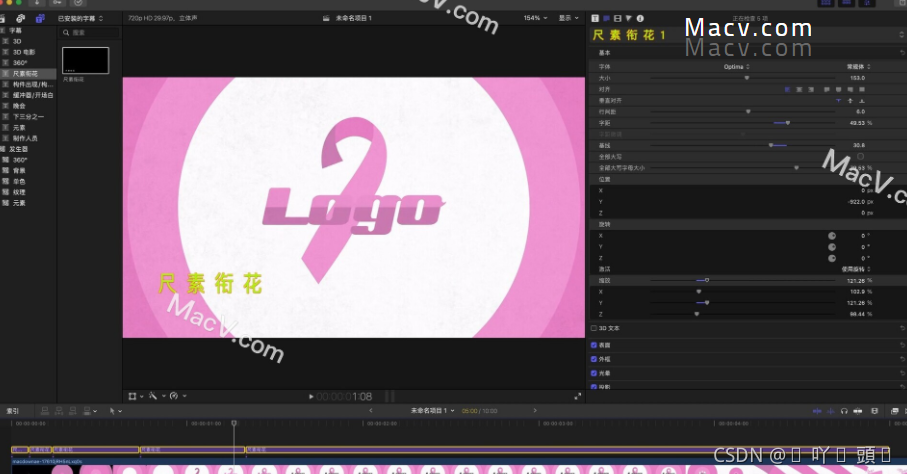
Task: Open the 常规体 font style dropdown
Action: (x=858, y=67)
